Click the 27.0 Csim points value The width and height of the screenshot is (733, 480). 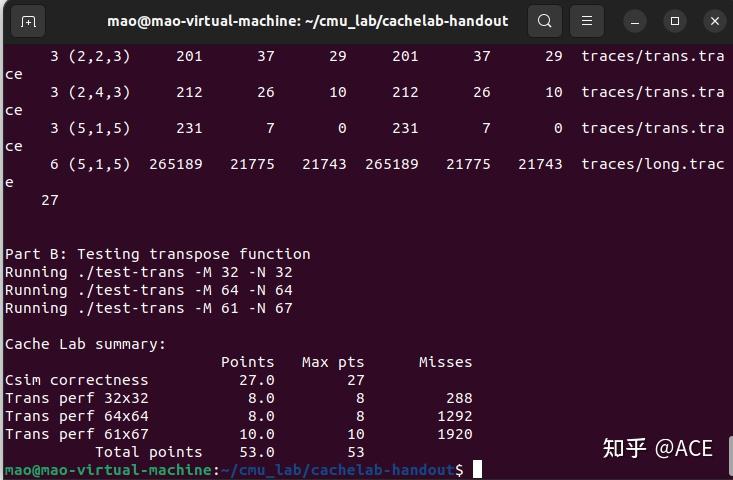point(257,380)
